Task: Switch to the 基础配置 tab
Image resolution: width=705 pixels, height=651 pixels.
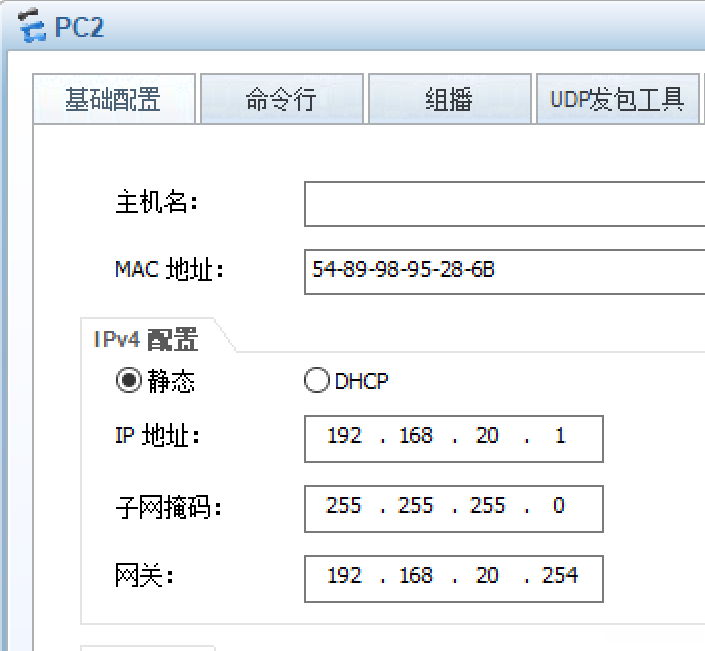Action: (114, 98)
